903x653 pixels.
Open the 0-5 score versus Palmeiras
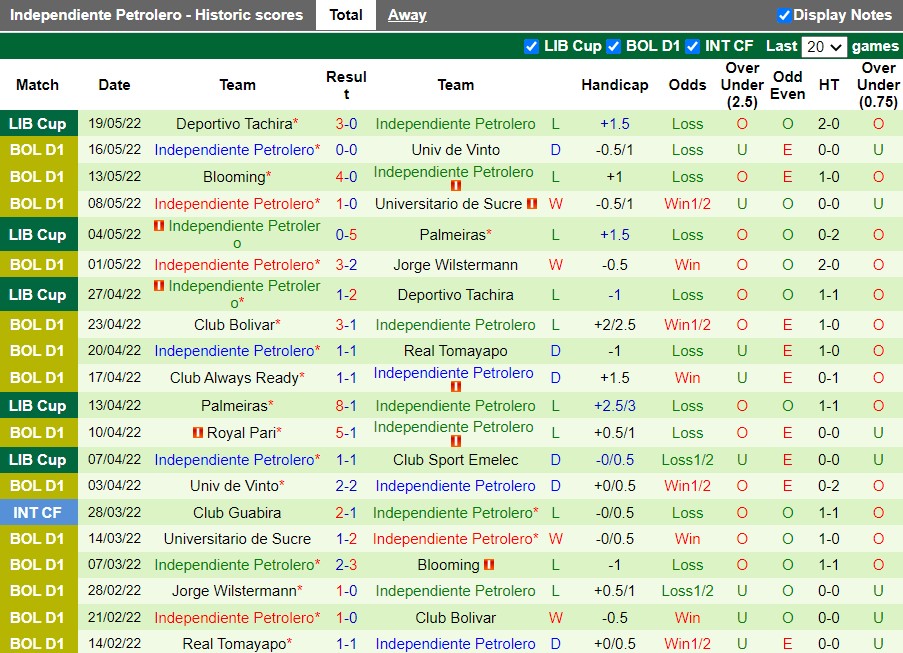(x=346, y=234)
